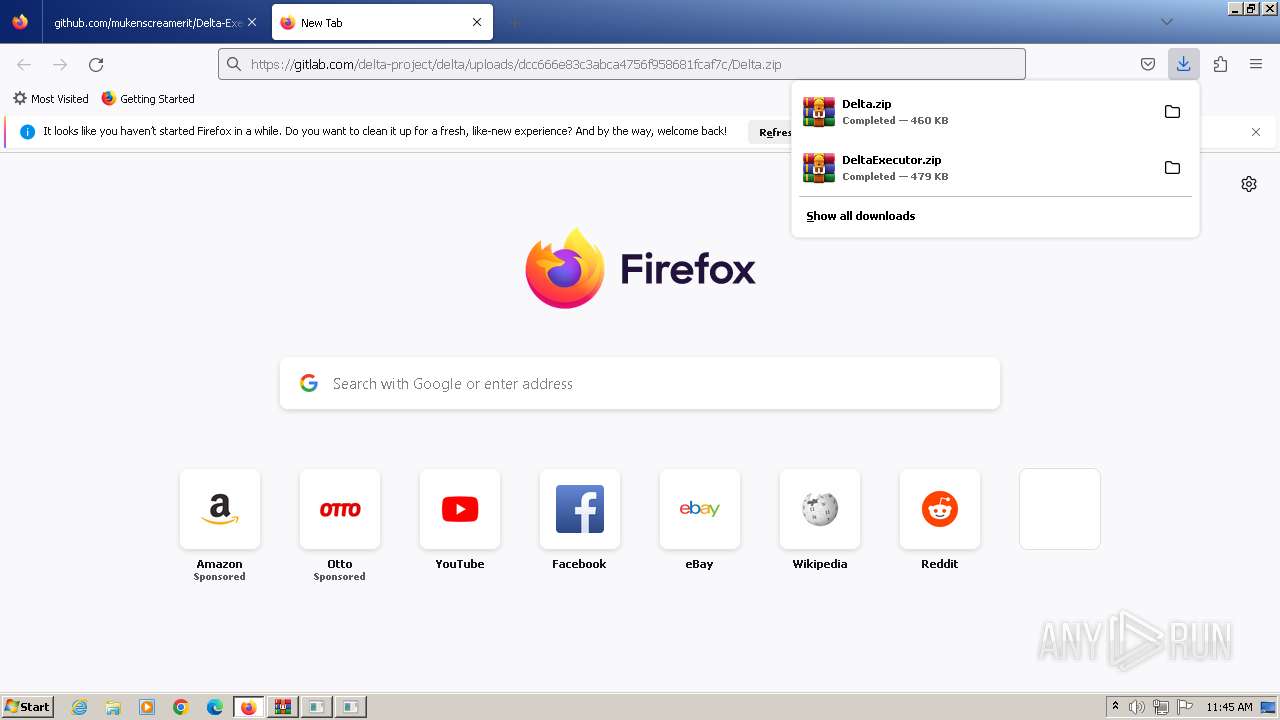Viewport: 1280px width, 720px height.
Task: Open the Windows Start menu
Action: (x=28, y=707)
